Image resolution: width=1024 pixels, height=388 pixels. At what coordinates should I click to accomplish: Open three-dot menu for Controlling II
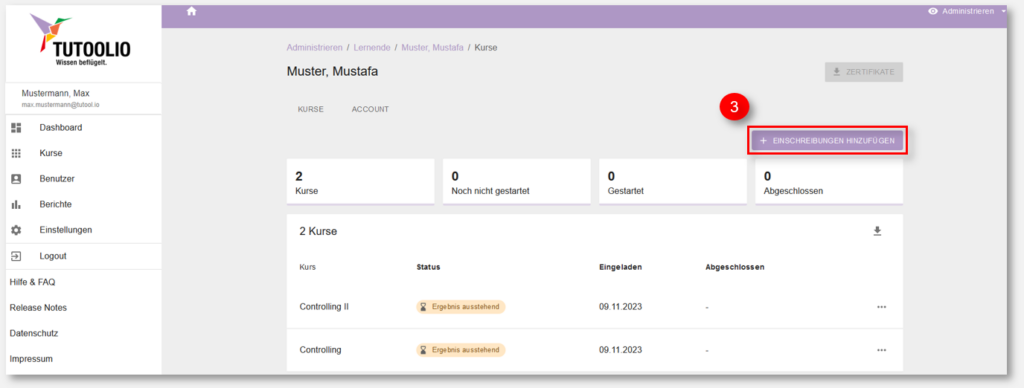tap(881, 306)
